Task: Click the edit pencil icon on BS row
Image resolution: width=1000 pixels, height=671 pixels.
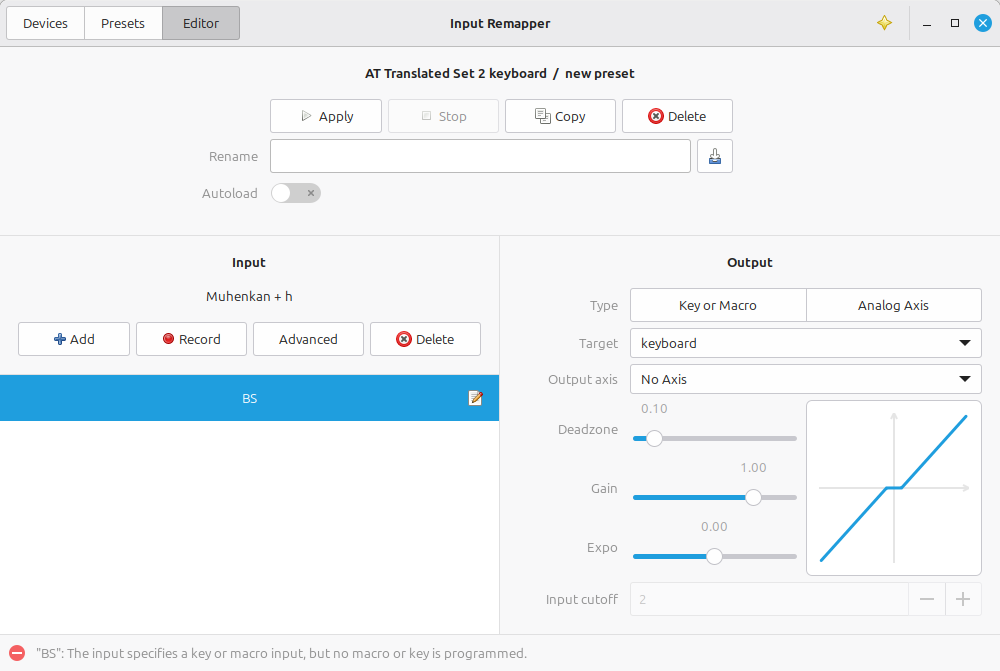Action: 475,398
